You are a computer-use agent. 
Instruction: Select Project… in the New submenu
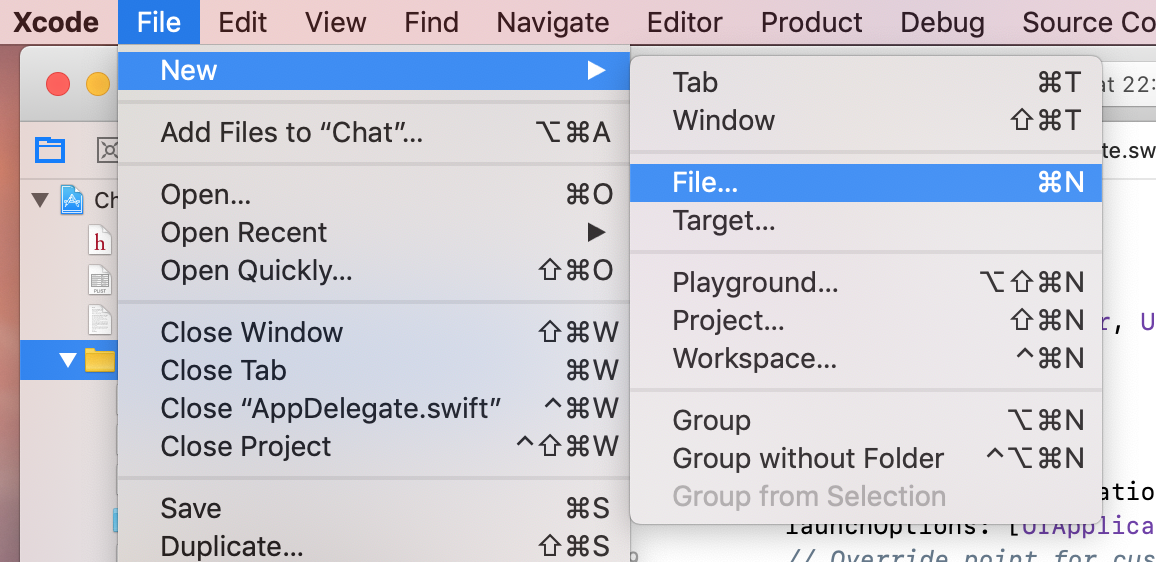866,321
